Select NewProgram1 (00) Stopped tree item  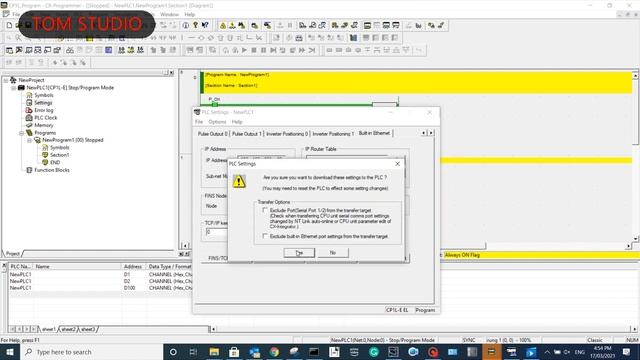[x=73, y=140]
